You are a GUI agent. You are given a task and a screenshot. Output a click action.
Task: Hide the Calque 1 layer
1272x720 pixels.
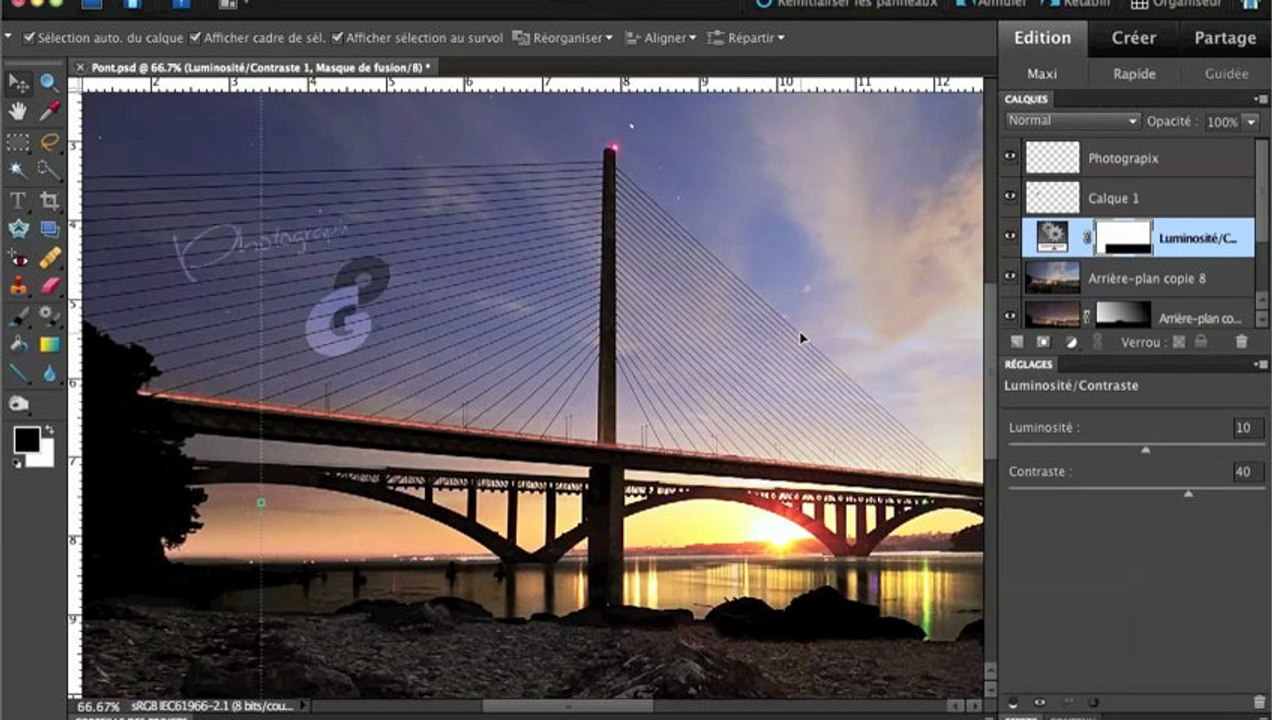click(x=1010, y=197)
